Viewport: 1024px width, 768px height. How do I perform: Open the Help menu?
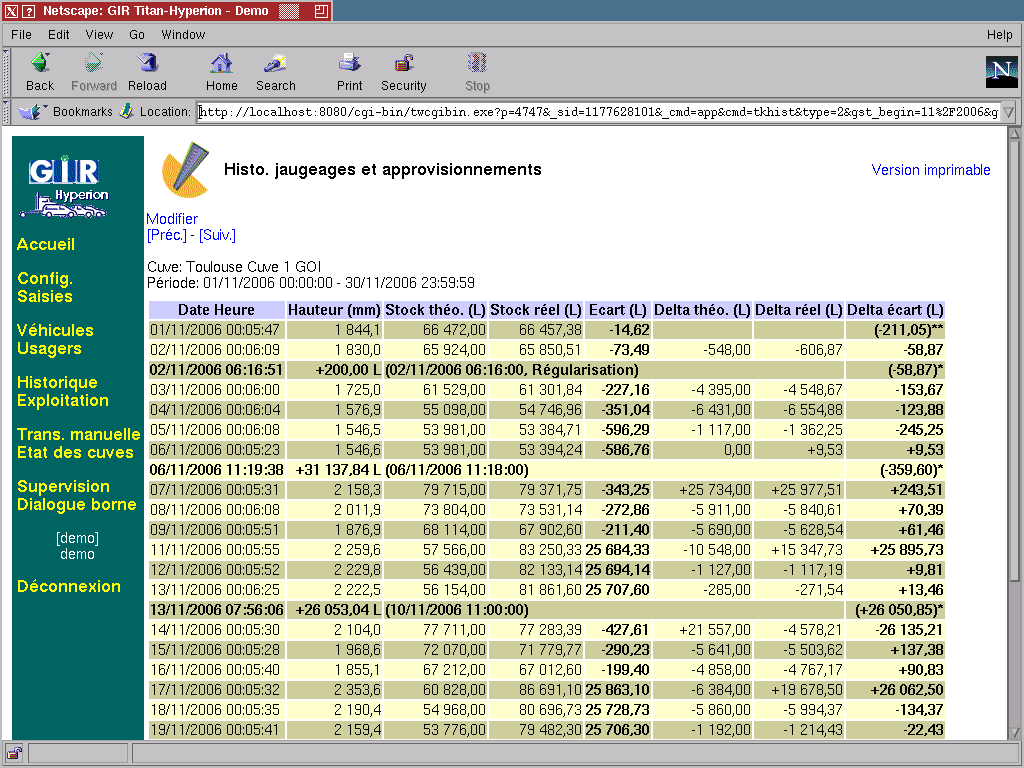(x=999, y=35)
